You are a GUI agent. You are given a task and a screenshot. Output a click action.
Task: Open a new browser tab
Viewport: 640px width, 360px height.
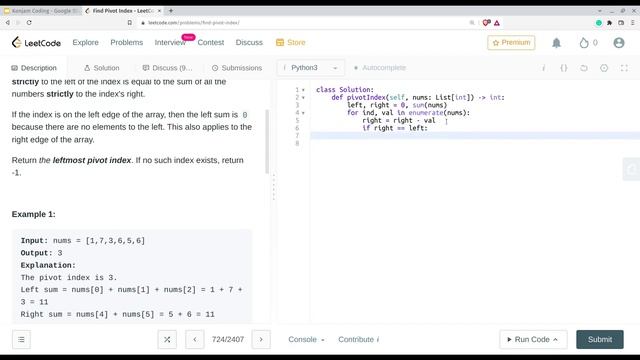(171, 11)
